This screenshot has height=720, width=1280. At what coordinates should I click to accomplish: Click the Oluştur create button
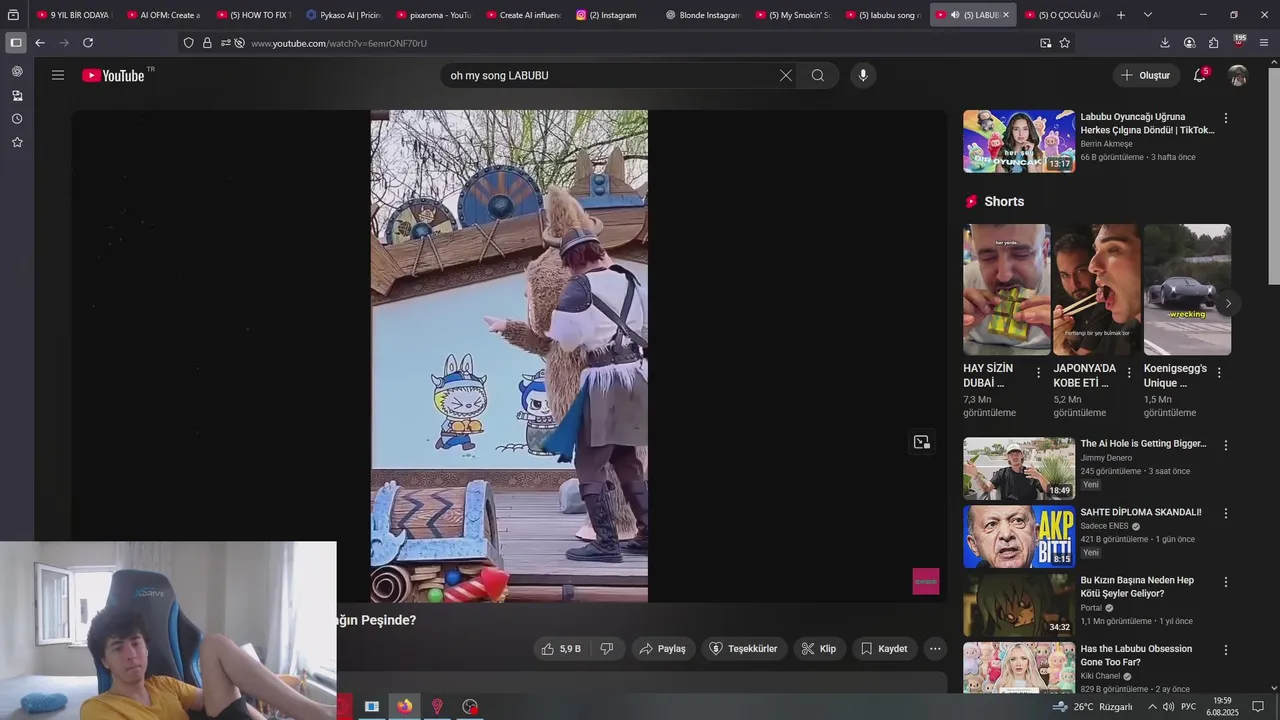(1145, 75)
